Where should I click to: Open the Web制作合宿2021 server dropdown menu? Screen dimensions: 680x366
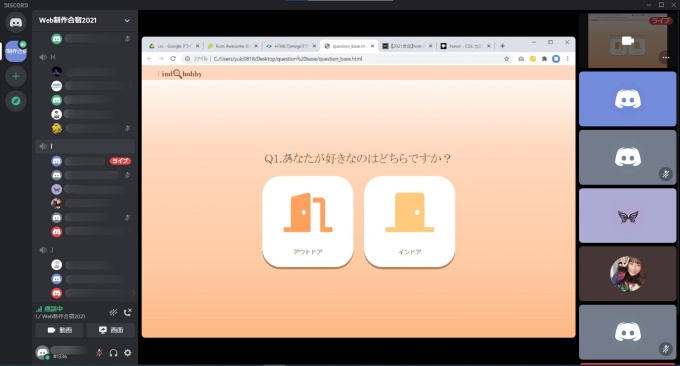point(127,20)
